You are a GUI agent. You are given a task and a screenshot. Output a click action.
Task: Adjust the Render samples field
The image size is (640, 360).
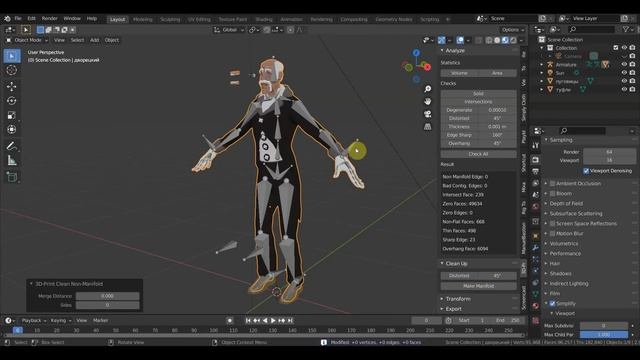(x=609, y=152)
